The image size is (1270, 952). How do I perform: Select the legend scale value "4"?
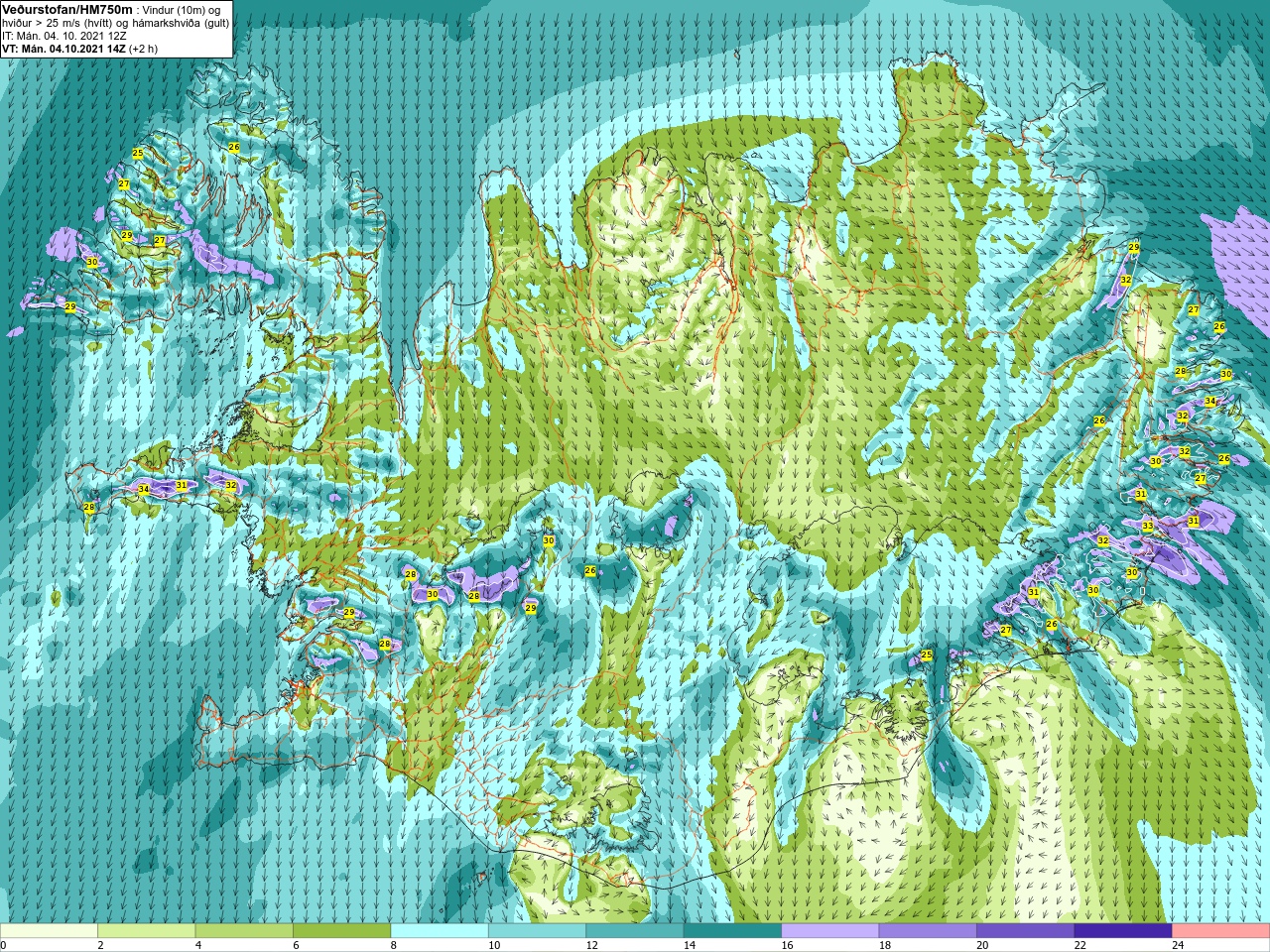(x=198, y=945)
